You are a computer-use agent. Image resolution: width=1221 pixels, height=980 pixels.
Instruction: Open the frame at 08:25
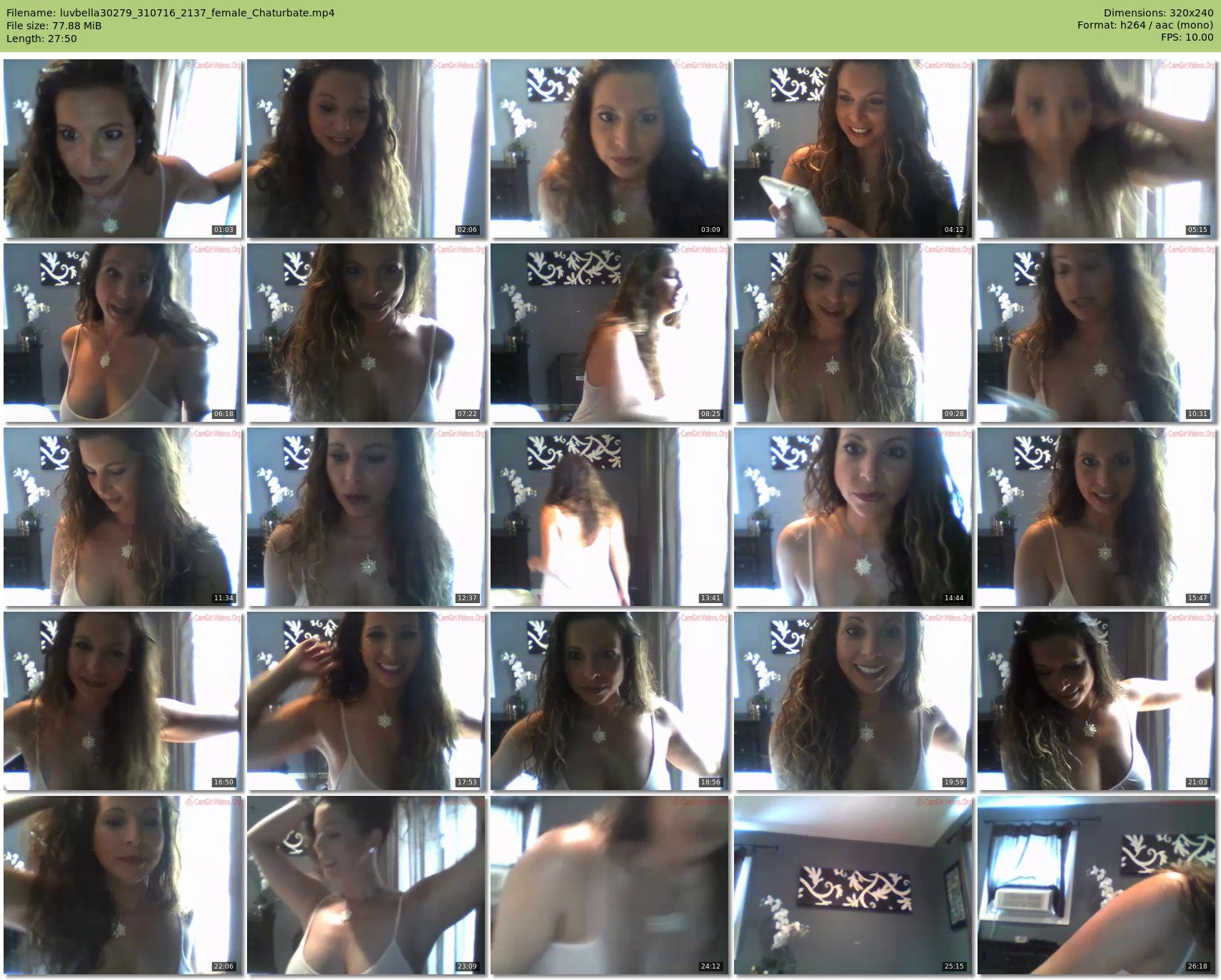[x=610, y=333]
